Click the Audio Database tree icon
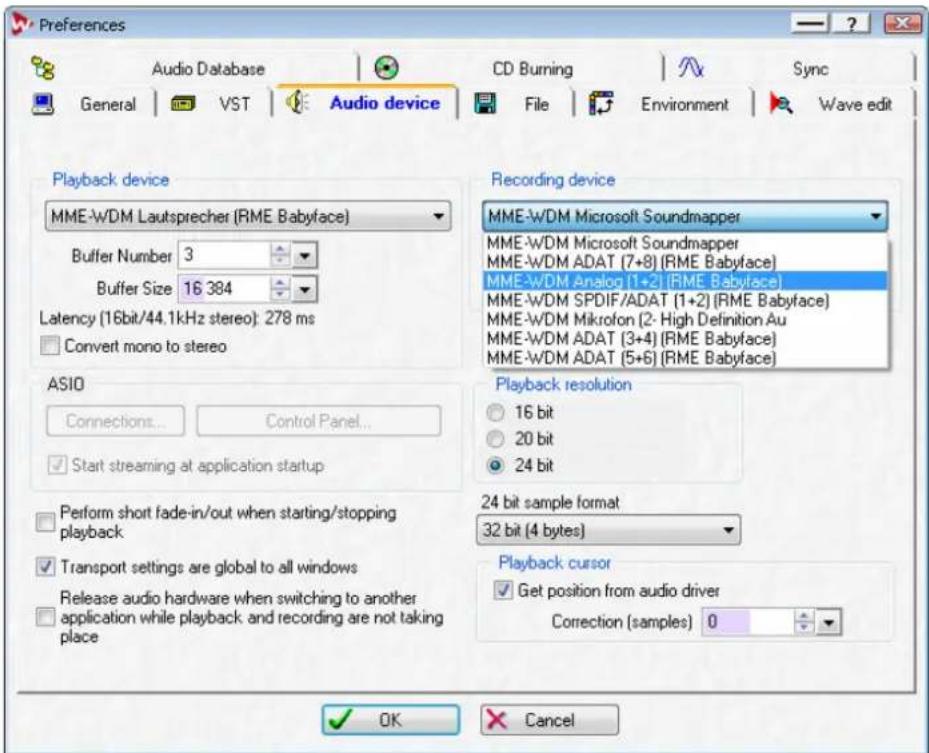929x753 pixels. (x=43, y=69)
